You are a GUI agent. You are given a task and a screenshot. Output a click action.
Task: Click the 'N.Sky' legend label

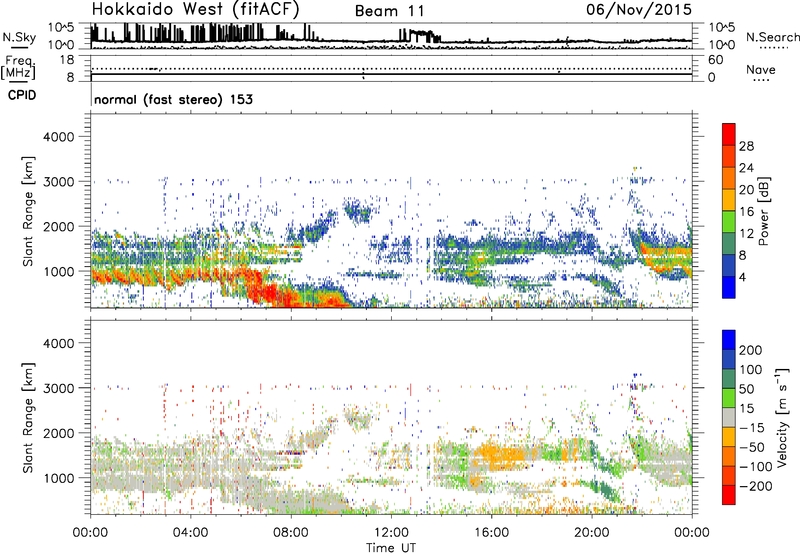pyautogui.click(x=19, y=38)
